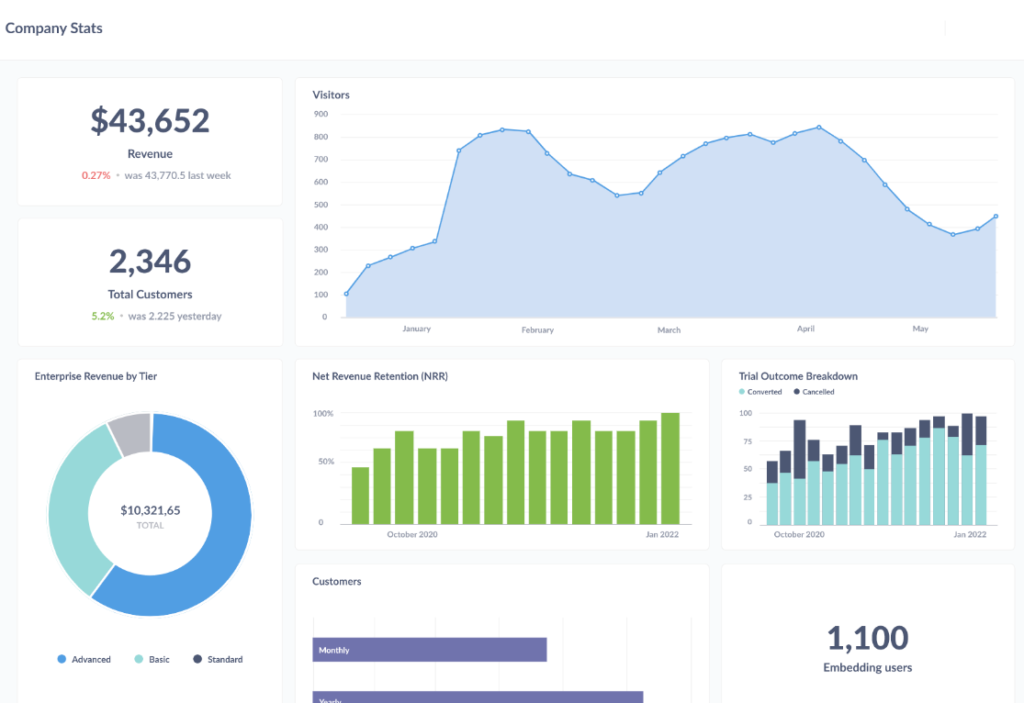Toggle the Advanced legend item
The height and width of the screenshot is (703, 1024).
(84, 659)
